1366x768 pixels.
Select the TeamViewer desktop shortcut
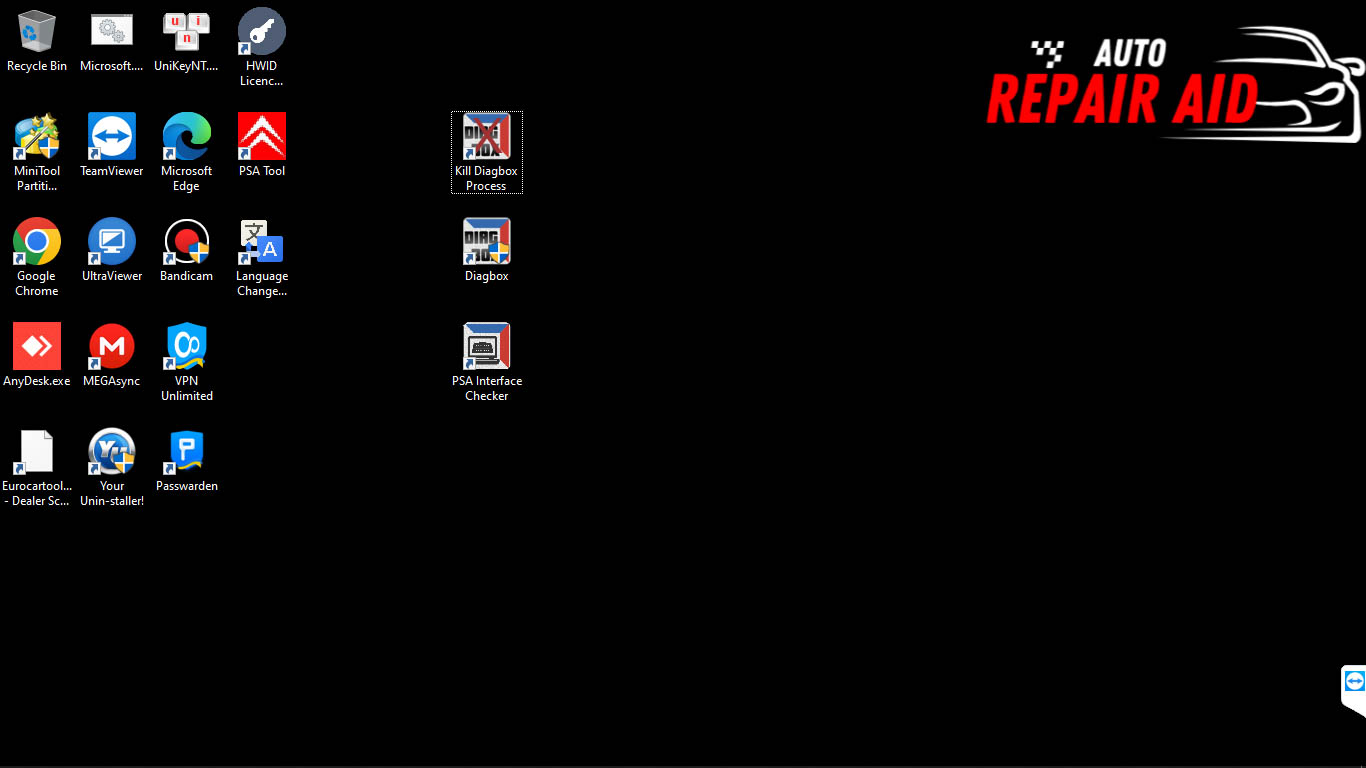[112, 136]
